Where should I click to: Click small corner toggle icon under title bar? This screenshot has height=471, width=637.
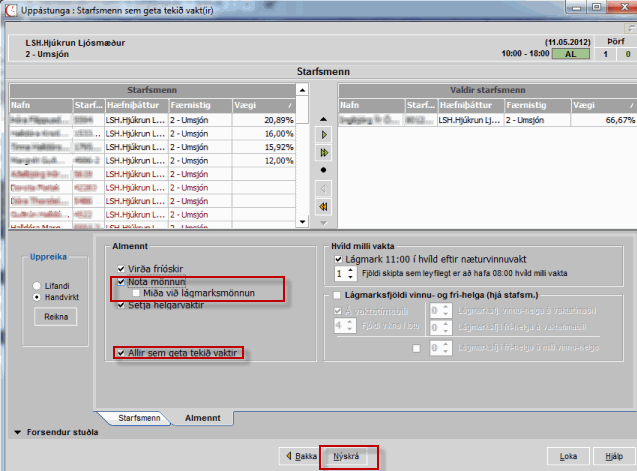click(x=631, y=28)
